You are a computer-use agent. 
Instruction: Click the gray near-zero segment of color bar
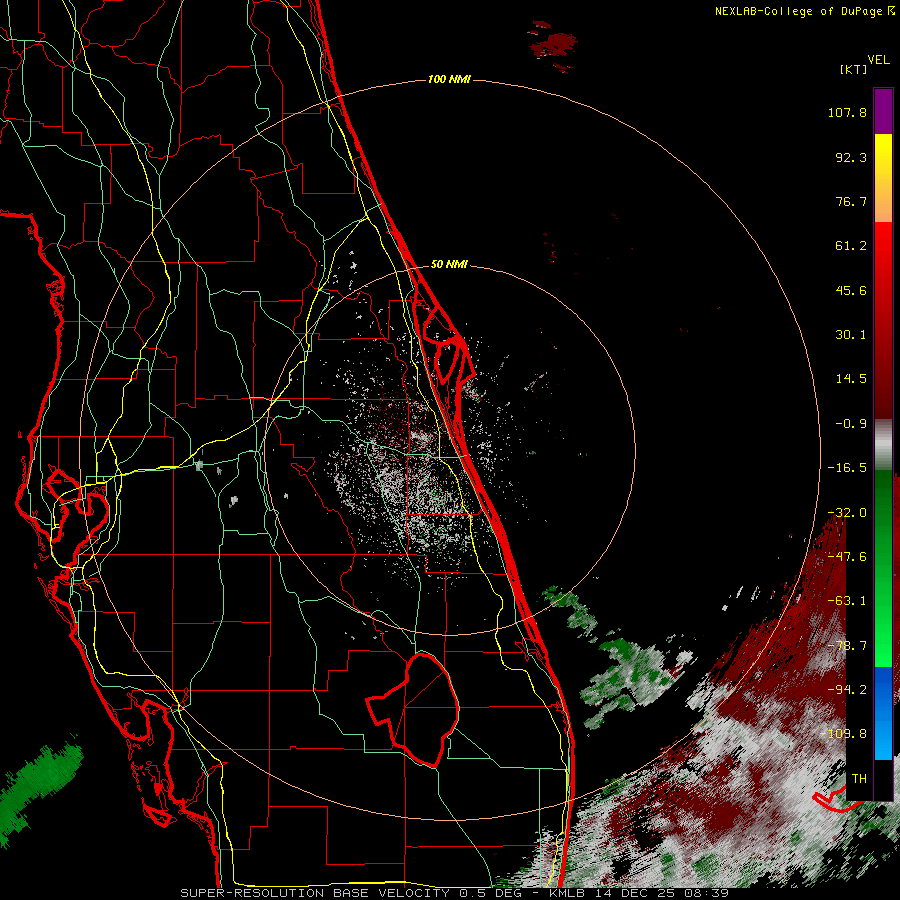883,445
